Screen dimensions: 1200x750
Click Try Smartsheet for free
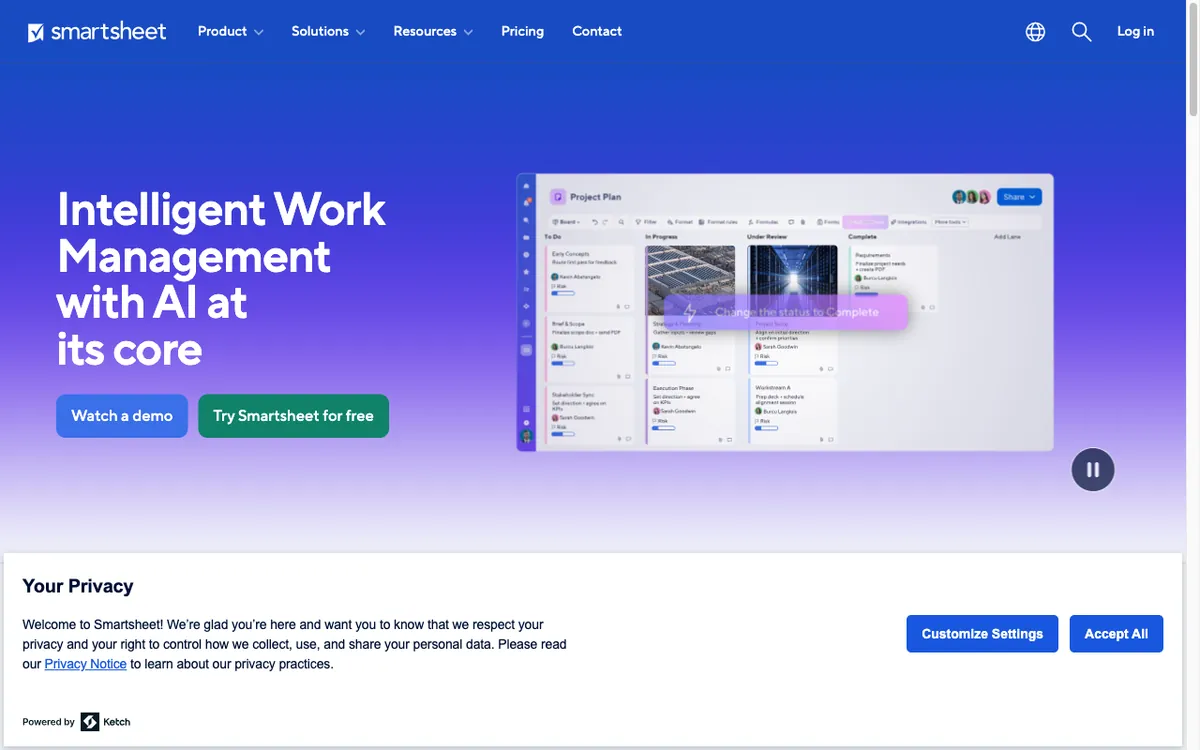point(293,416)
